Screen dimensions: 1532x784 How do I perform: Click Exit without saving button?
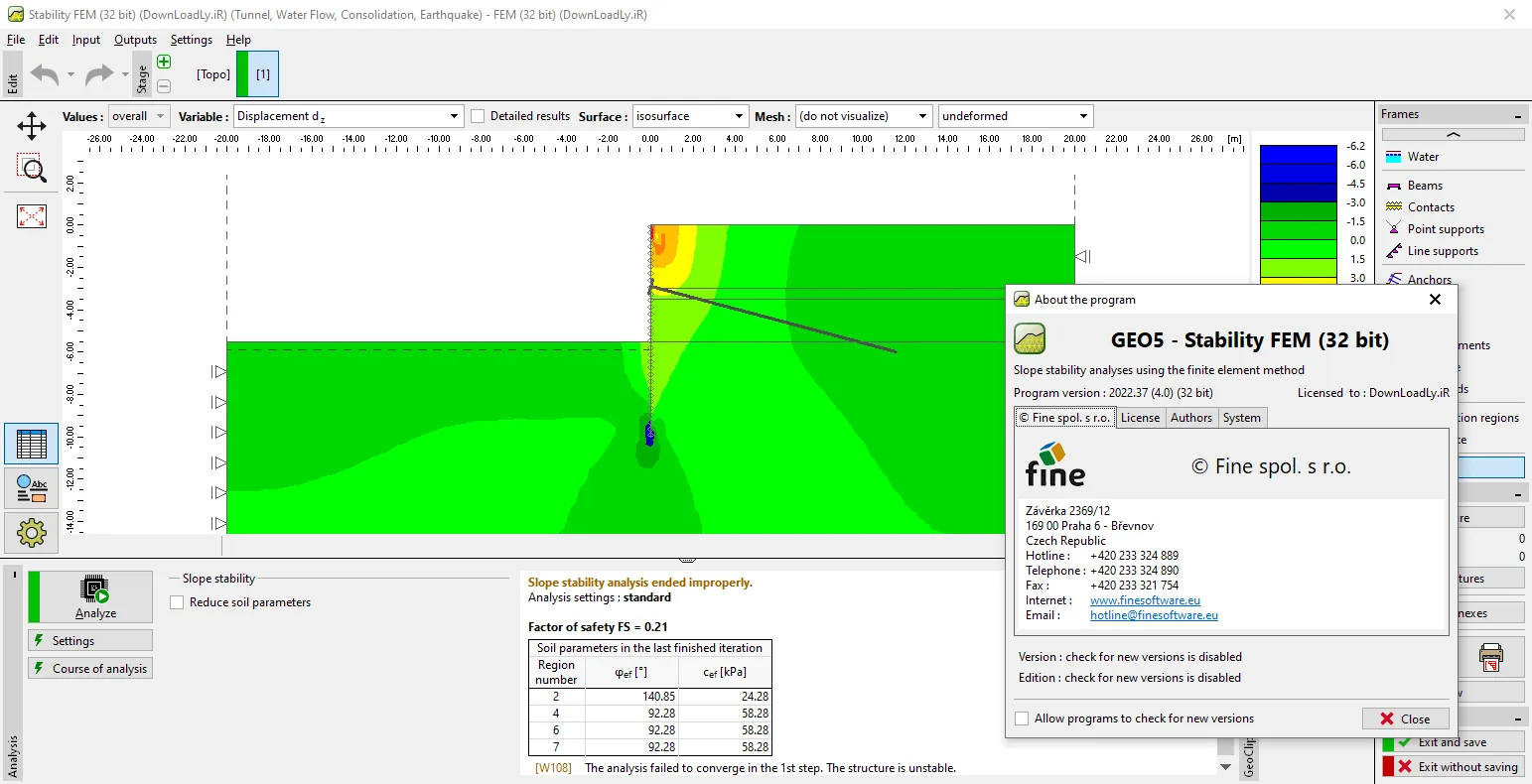[x=1453, y=767]
